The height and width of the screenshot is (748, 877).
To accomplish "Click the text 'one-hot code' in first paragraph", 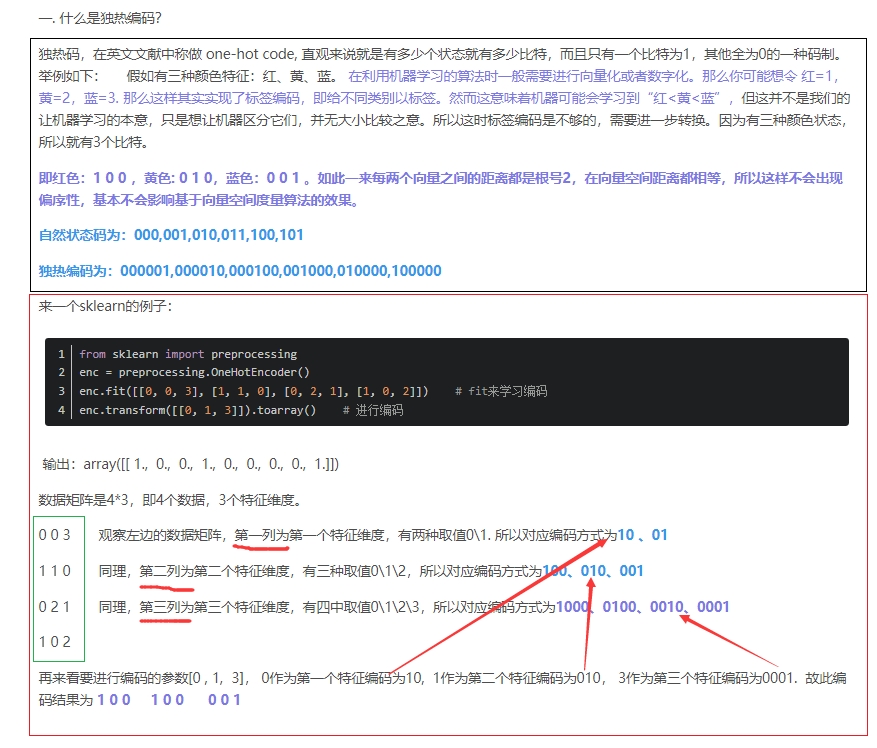I will tap(249, 54).
